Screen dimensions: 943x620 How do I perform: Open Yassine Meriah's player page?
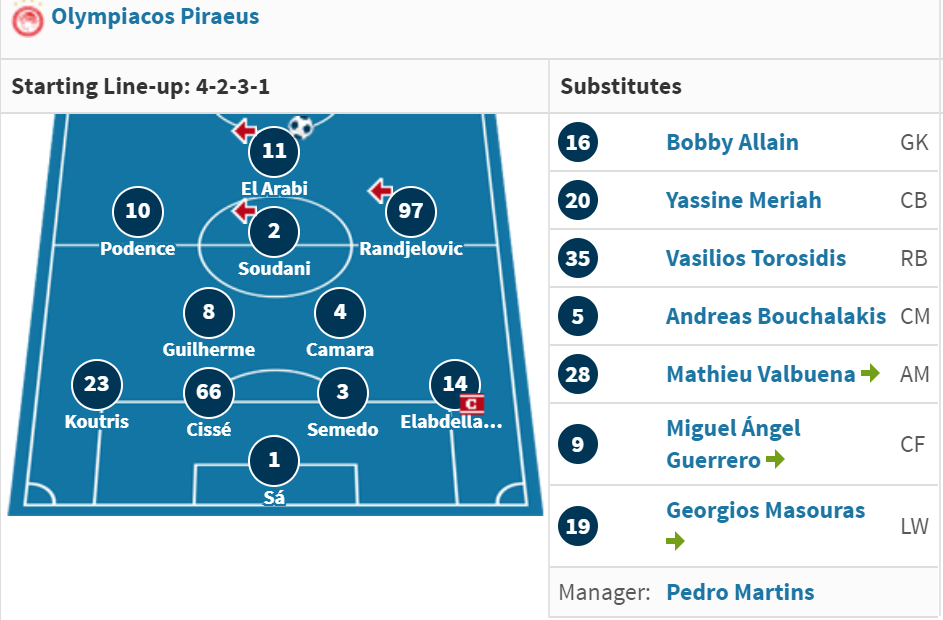743,200
